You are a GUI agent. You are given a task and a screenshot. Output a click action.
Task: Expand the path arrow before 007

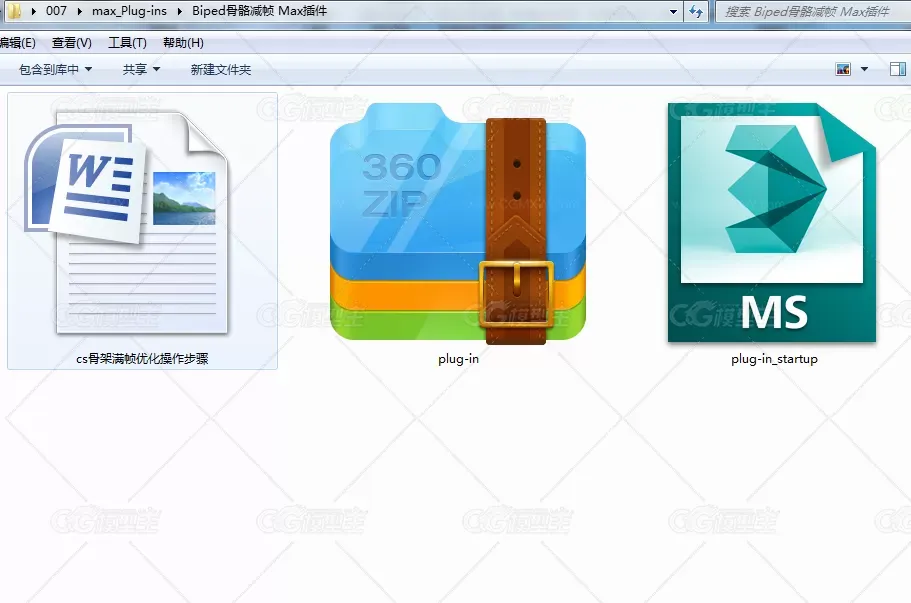point(34,11)
